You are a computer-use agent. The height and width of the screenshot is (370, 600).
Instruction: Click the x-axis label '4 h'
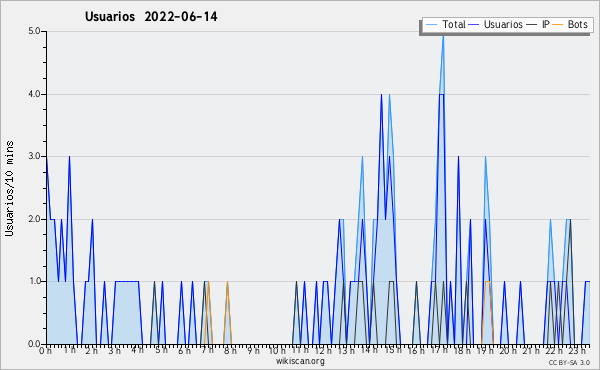(137, 350)
